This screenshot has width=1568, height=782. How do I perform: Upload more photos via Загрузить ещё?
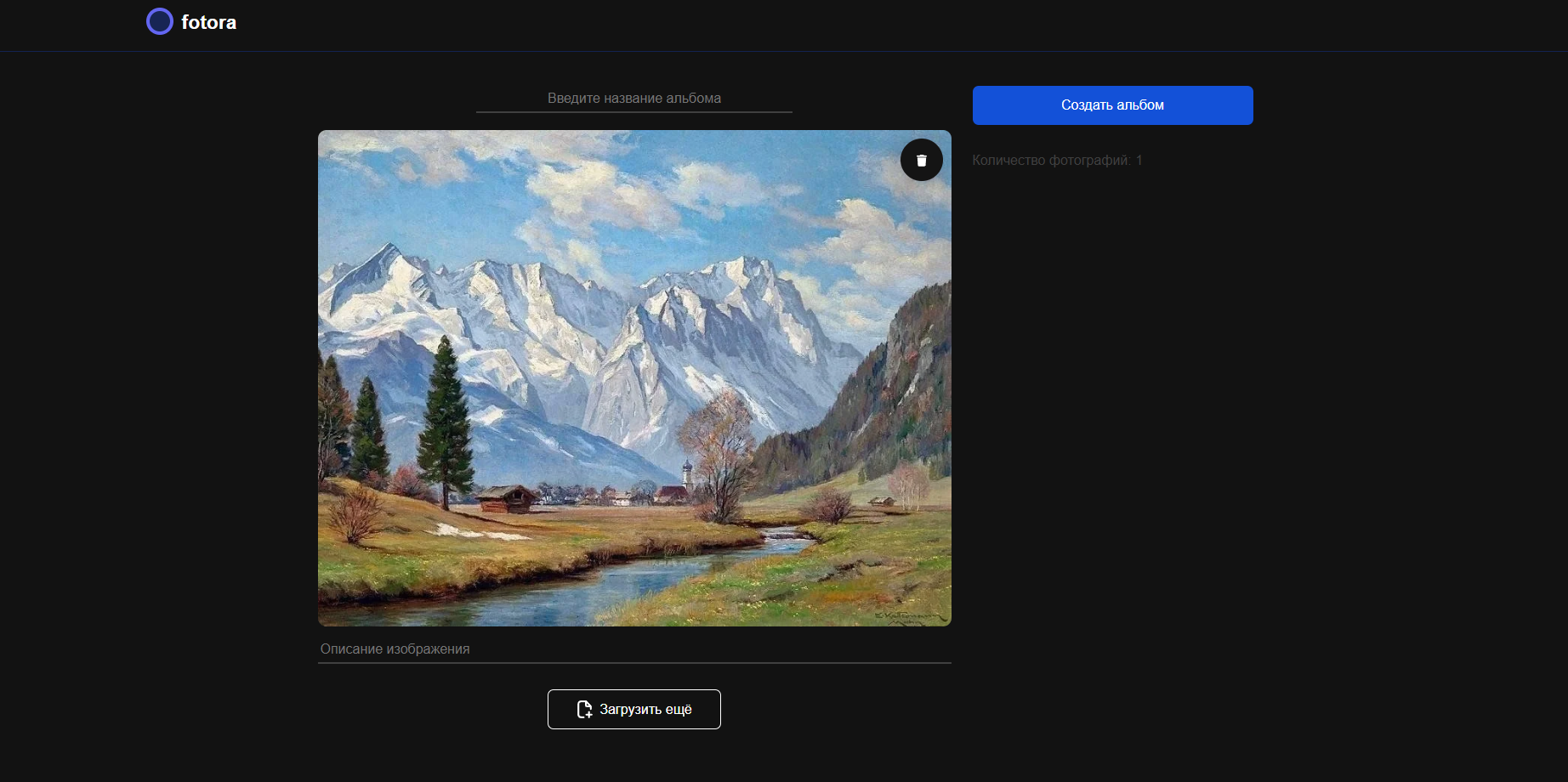[633, 709]
